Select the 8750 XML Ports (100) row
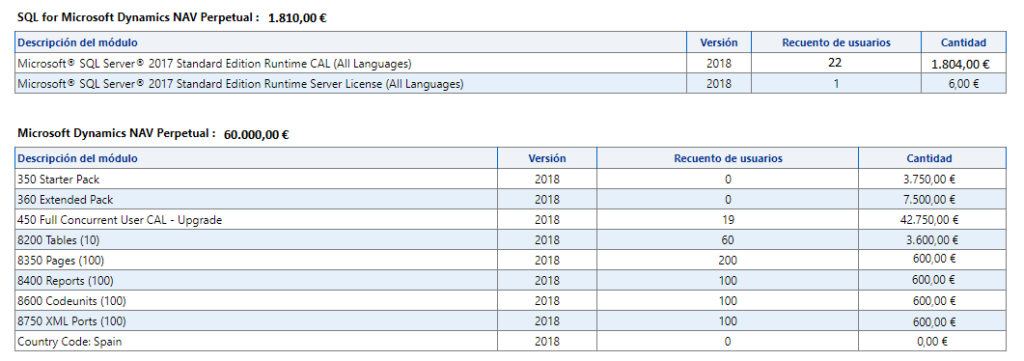The width and height of the screenshot is (1024, 361). [x=510, y=321]
